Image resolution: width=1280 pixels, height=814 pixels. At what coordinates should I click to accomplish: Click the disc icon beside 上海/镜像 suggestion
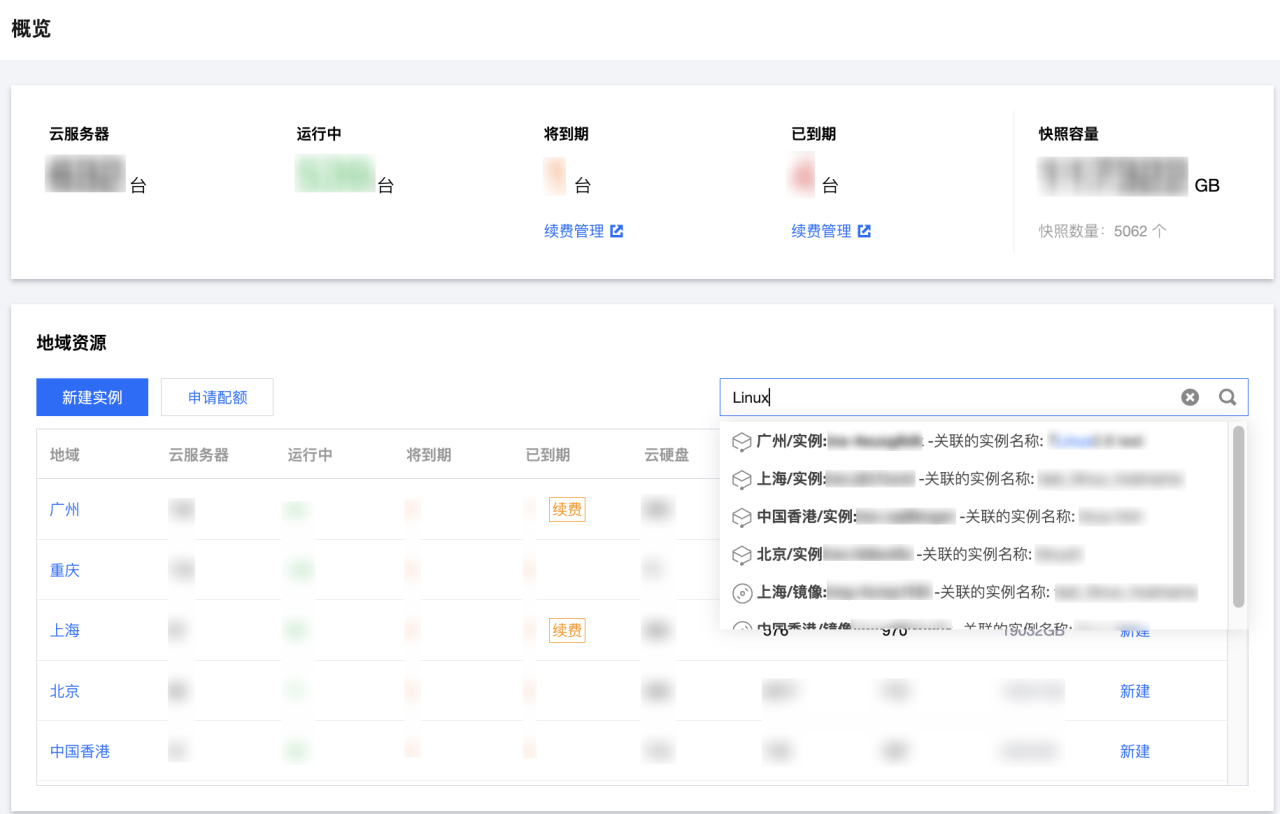click(743, 592)
